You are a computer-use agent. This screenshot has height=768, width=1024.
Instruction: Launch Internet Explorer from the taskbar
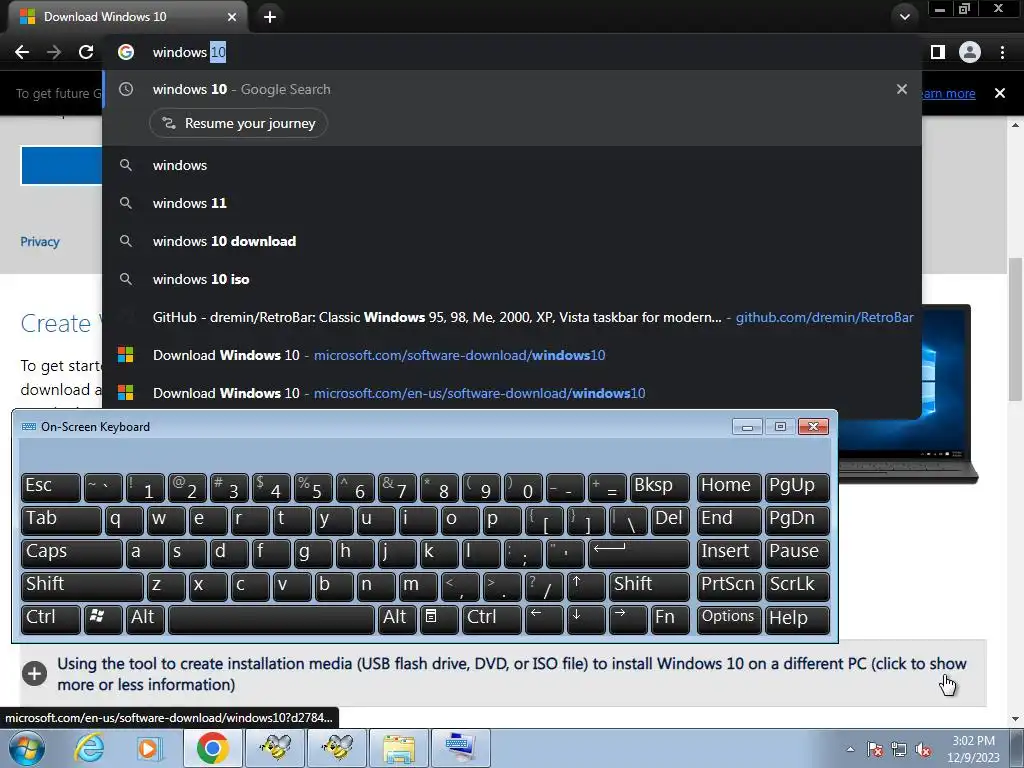88,748
